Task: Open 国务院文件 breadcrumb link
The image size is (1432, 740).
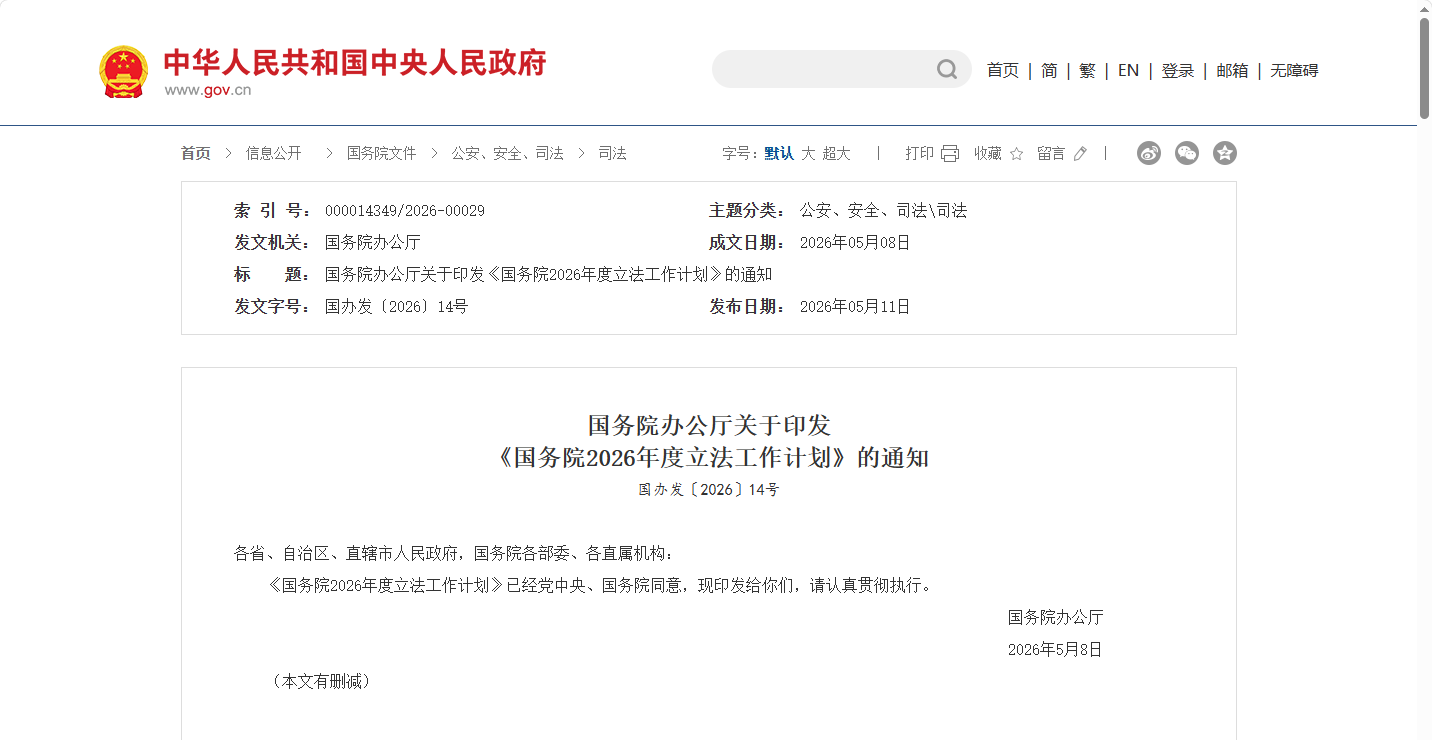Action: click(x=381, y=153)
